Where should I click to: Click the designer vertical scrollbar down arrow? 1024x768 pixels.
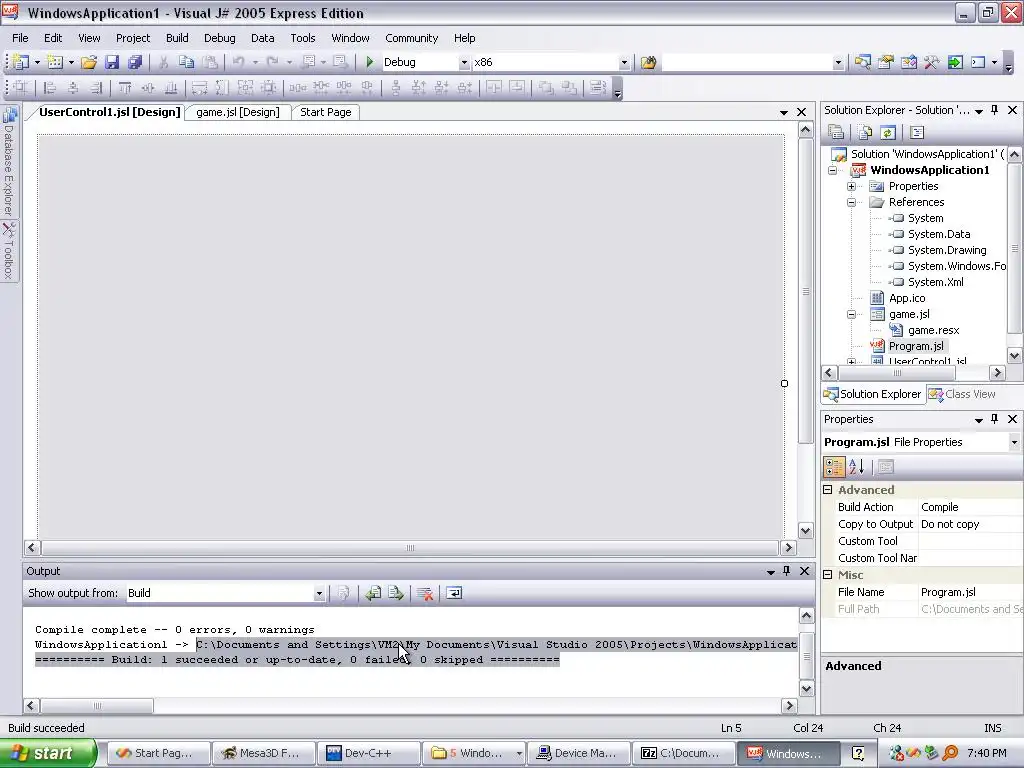[805, 531]
